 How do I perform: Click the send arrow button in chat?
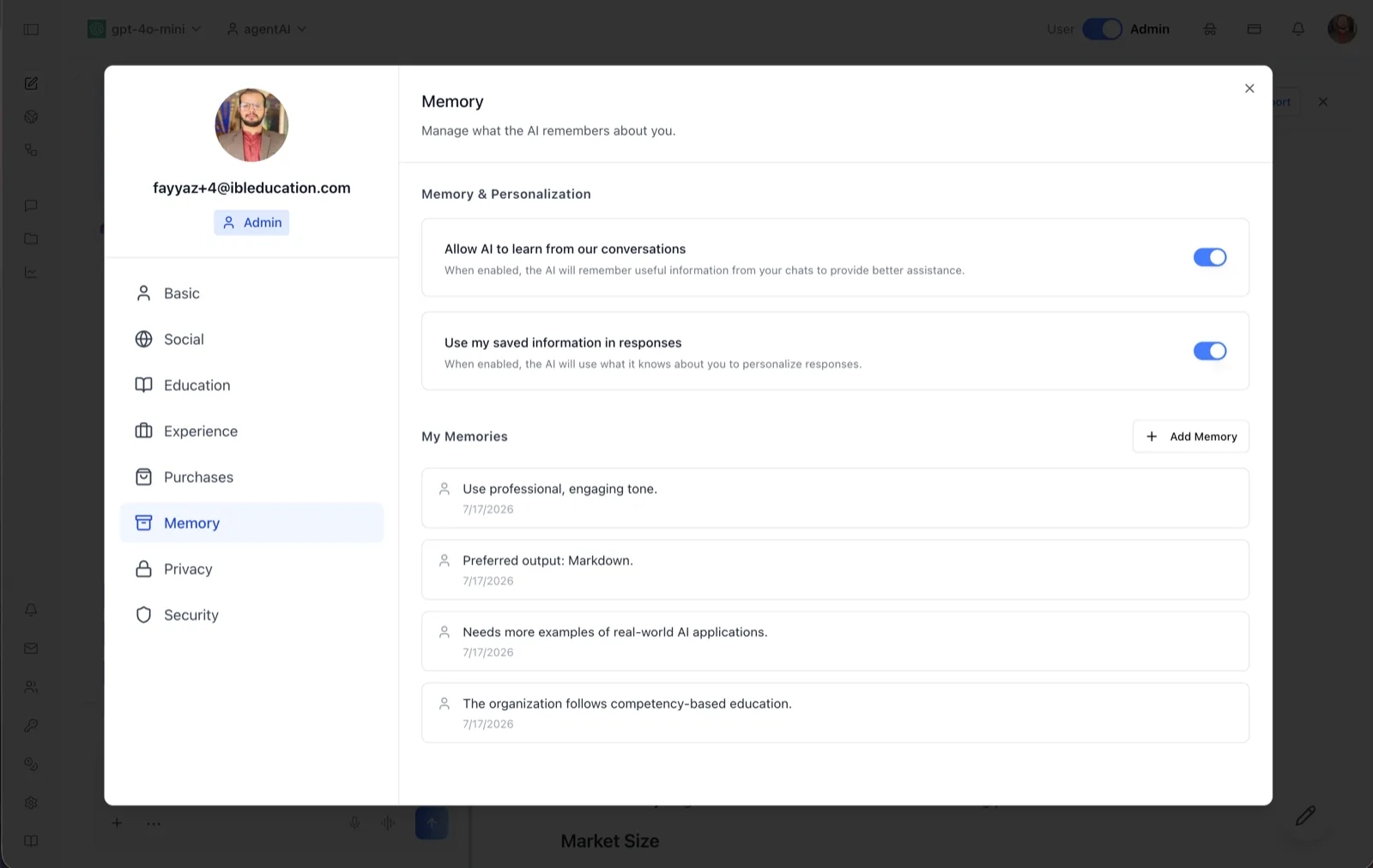432,823
